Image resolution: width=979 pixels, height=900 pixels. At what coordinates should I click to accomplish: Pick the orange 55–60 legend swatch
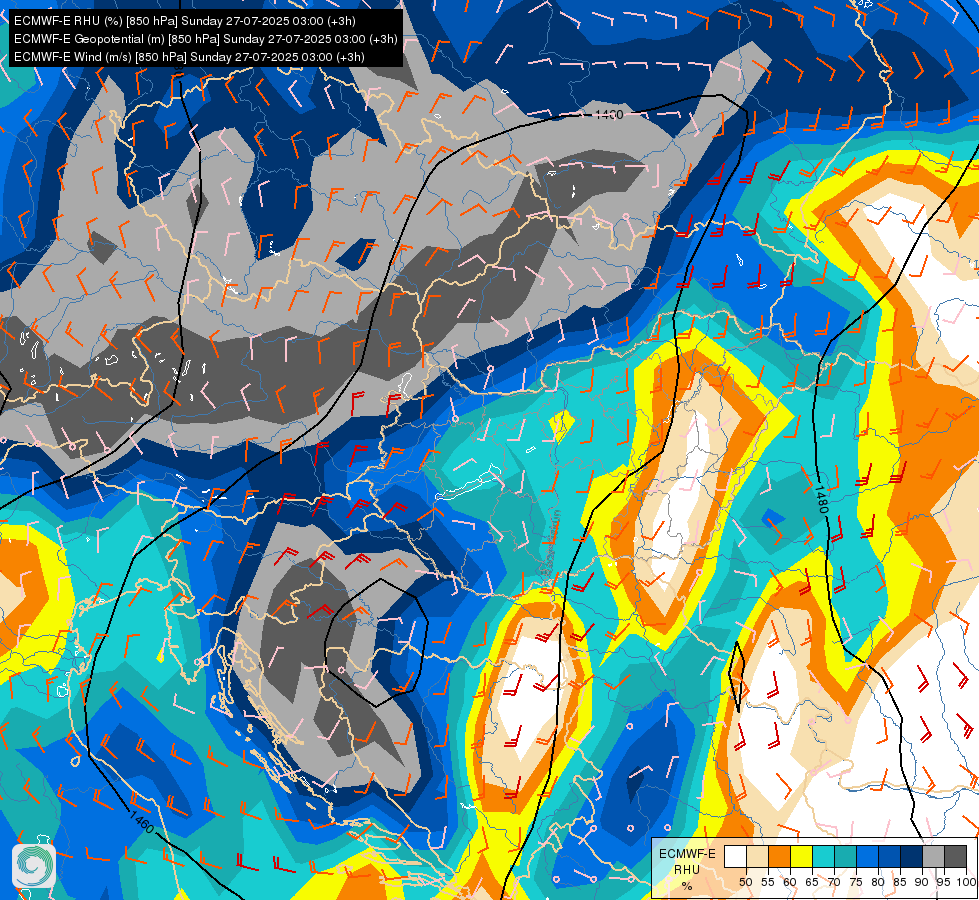click(779, 856)
